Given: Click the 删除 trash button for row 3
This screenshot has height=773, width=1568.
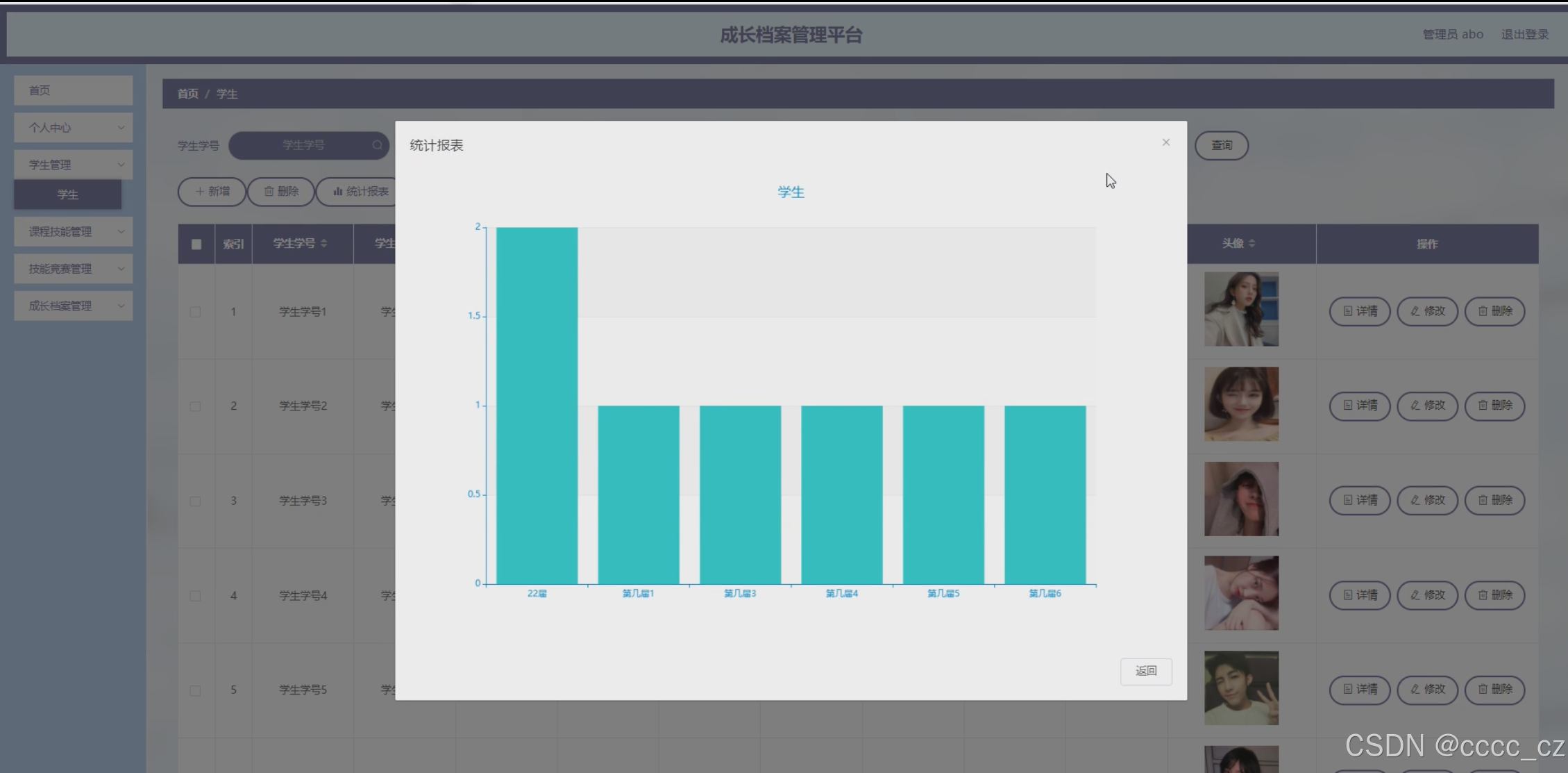Looking at the screenshot, I should click(x=1494, y=500).
